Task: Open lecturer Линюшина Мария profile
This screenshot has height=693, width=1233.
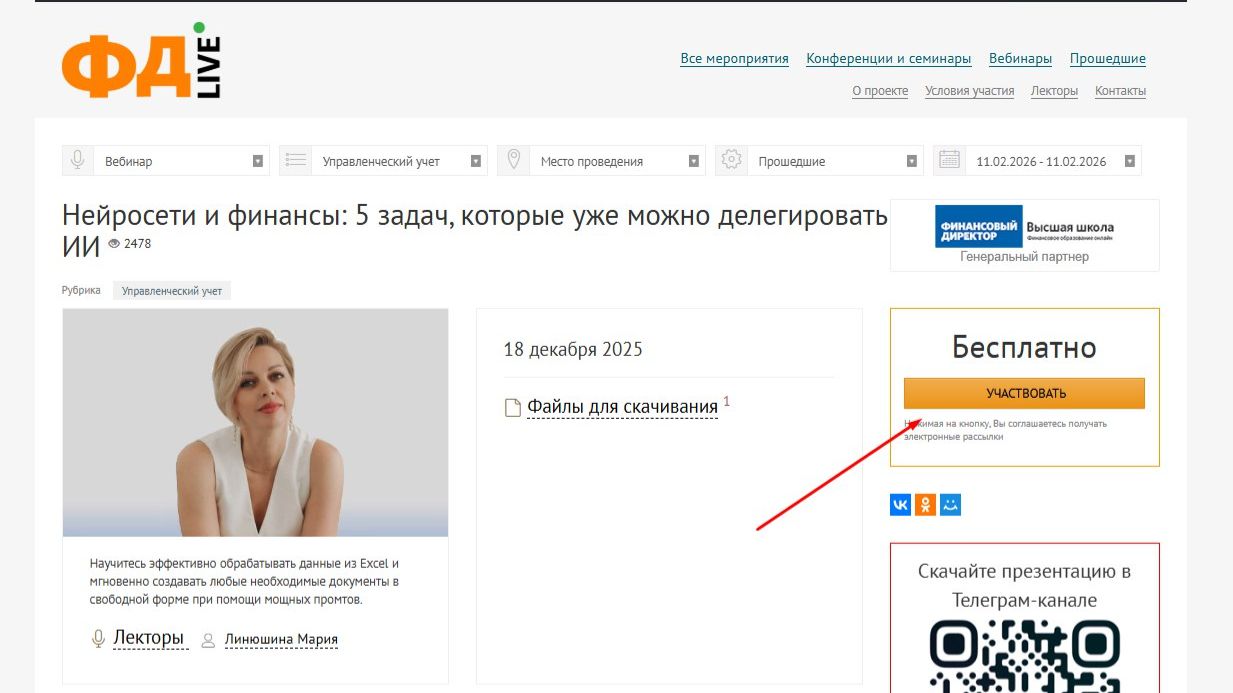Action: point(281,640)
